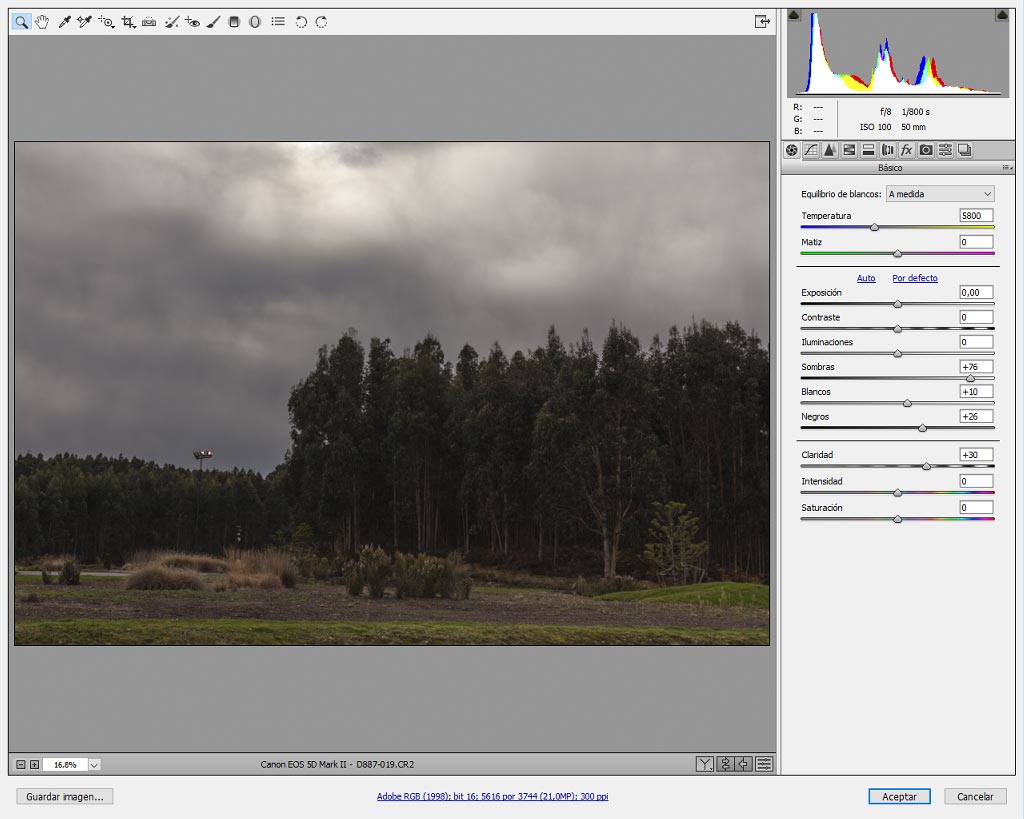This screenshot has height=819, width=1024.
Task: Open the Basic panel tab (aperture icon)
Action: coord(792,150)
